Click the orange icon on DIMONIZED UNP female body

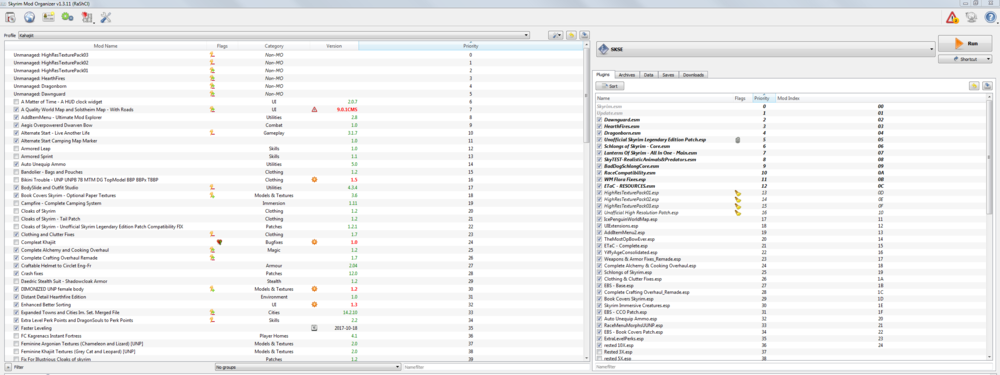314,289
